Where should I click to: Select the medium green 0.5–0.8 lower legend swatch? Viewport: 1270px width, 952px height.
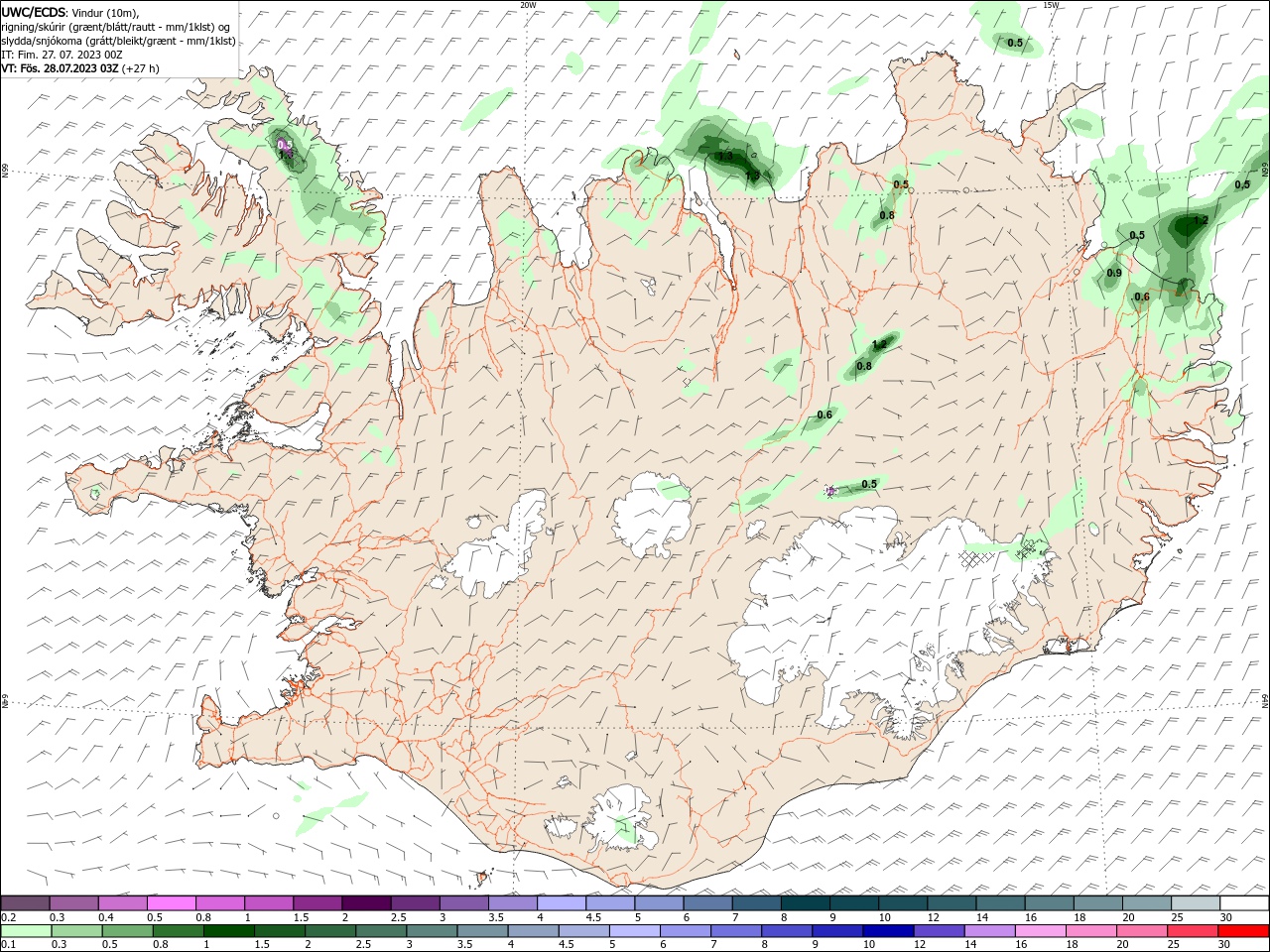128,931
